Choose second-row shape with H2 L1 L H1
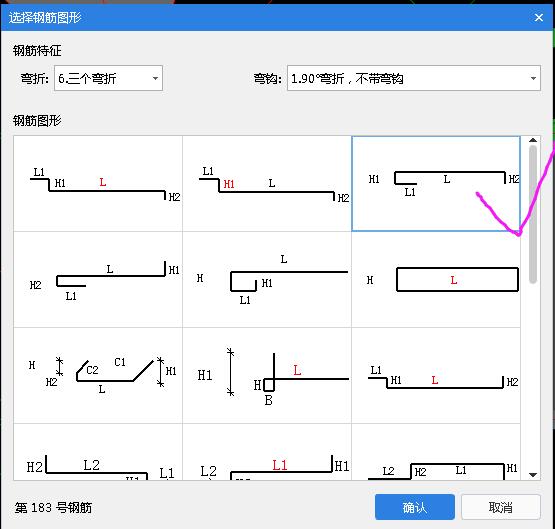 point(98,280)
